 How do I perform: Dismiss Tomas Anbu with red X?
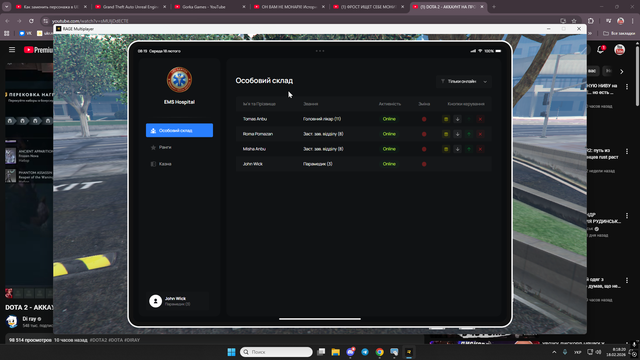coord(480,119)
